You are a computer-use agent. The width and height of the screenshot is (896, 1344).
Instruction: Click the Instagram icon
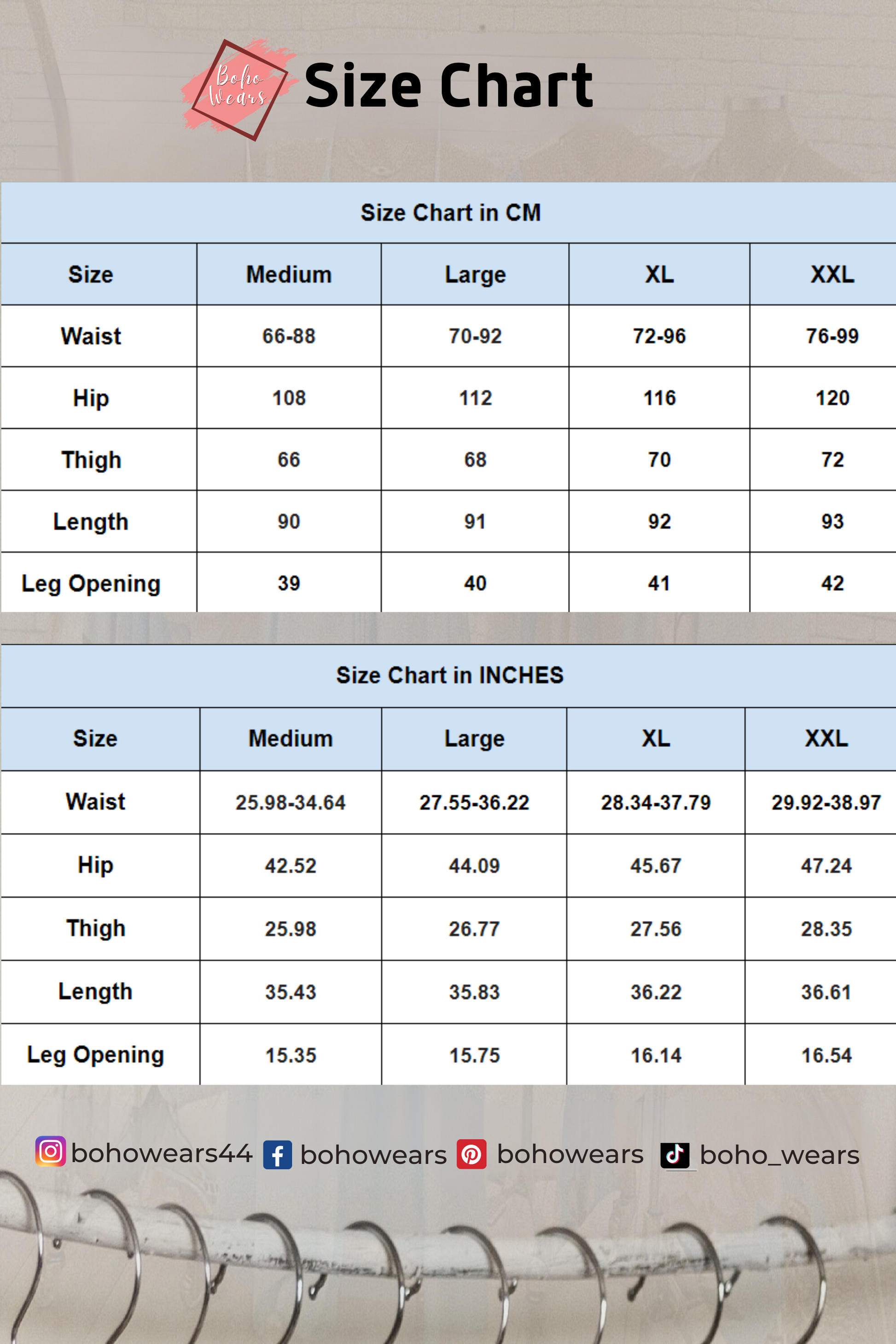tap(50, 1152)
